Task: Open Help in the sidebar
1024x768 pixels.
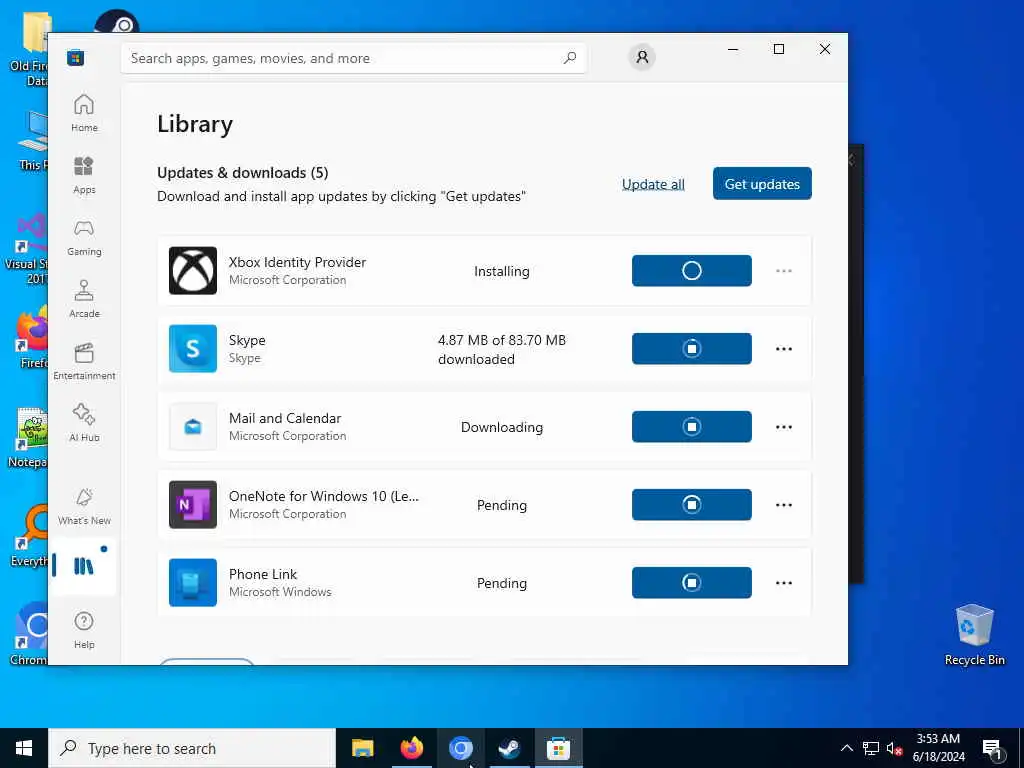Action: tap(84, 630)
